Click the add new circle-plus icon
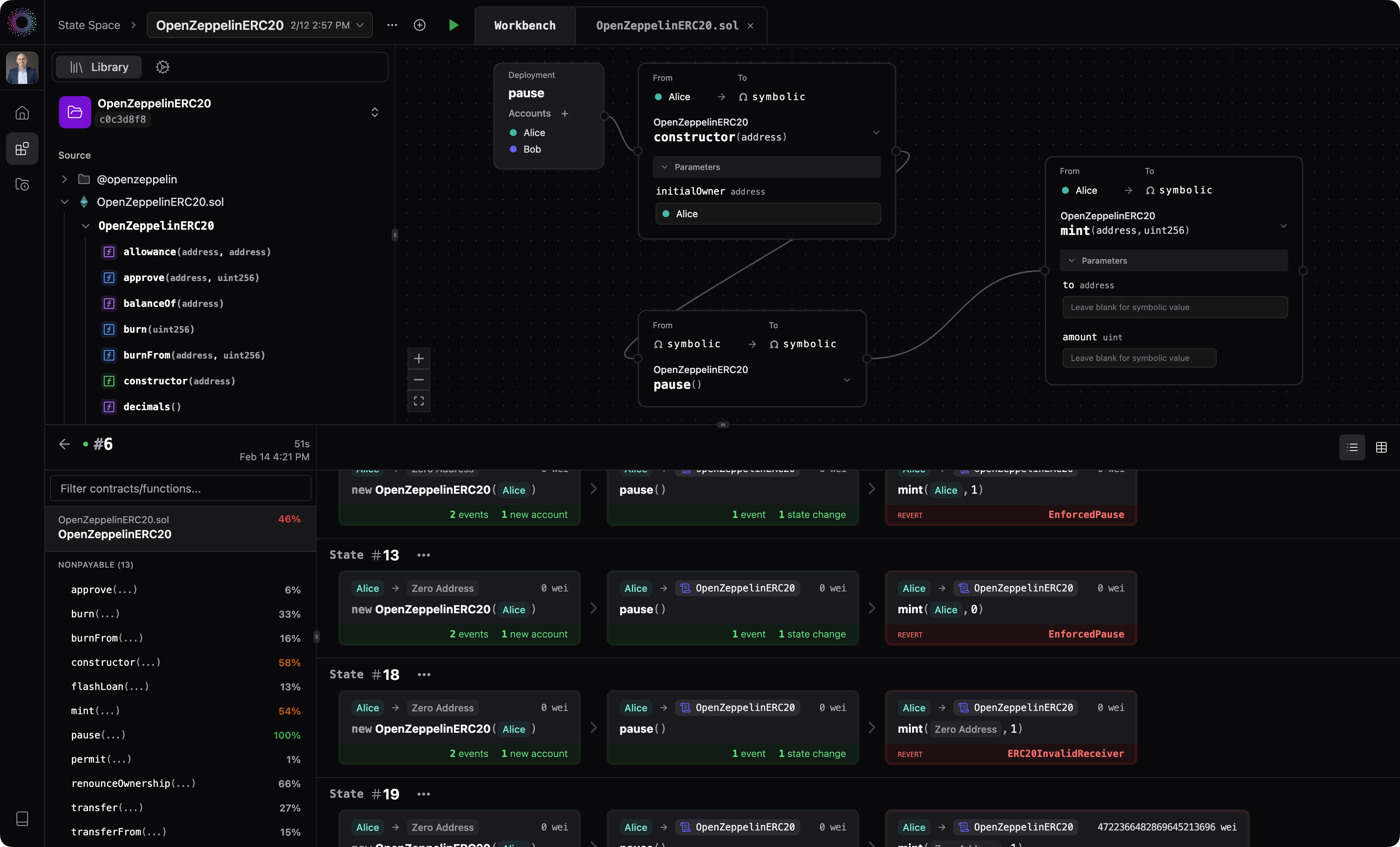Viewport: 1400px width, 847px height. (x=419, y=25)
